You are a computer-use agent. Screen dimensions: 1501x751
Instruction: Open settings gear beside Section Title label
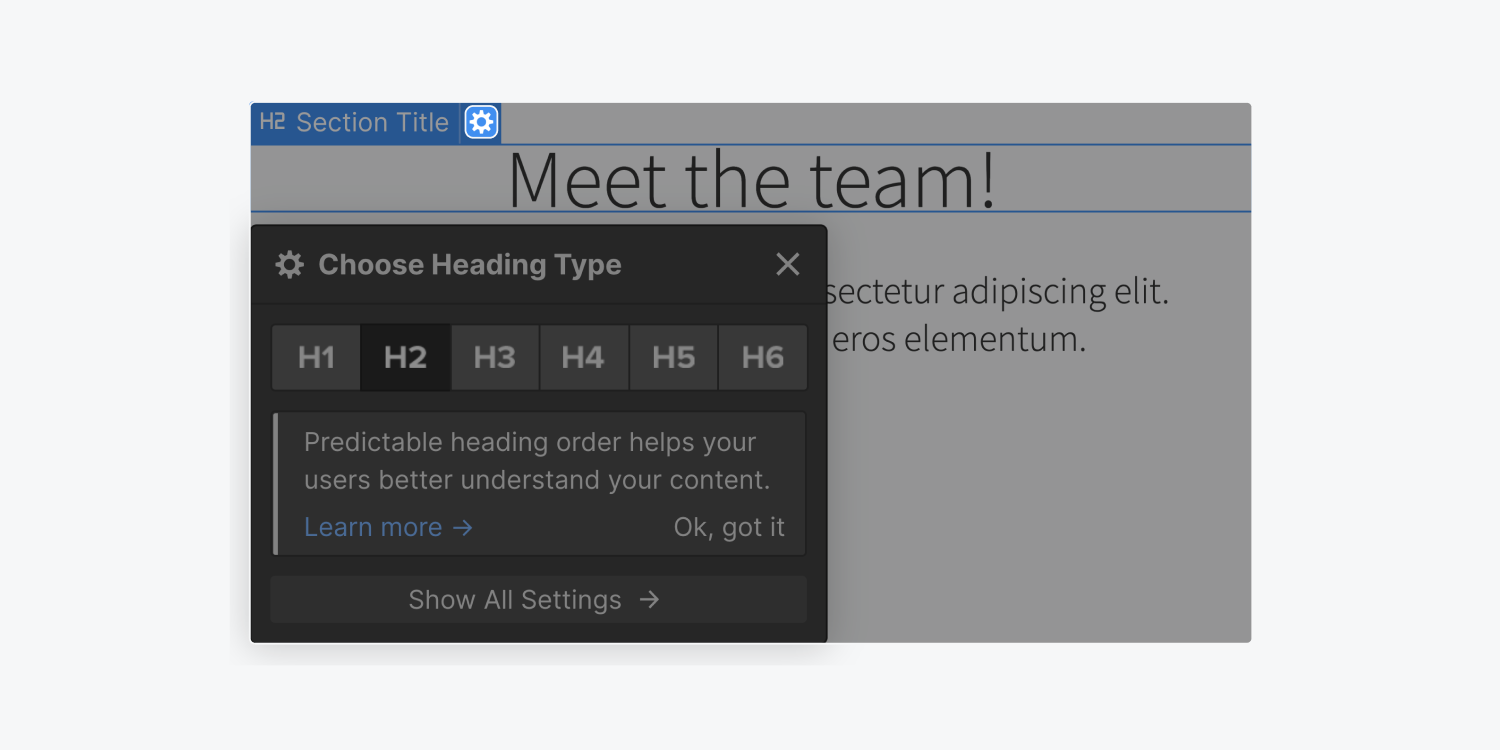[x=481, y=122]
